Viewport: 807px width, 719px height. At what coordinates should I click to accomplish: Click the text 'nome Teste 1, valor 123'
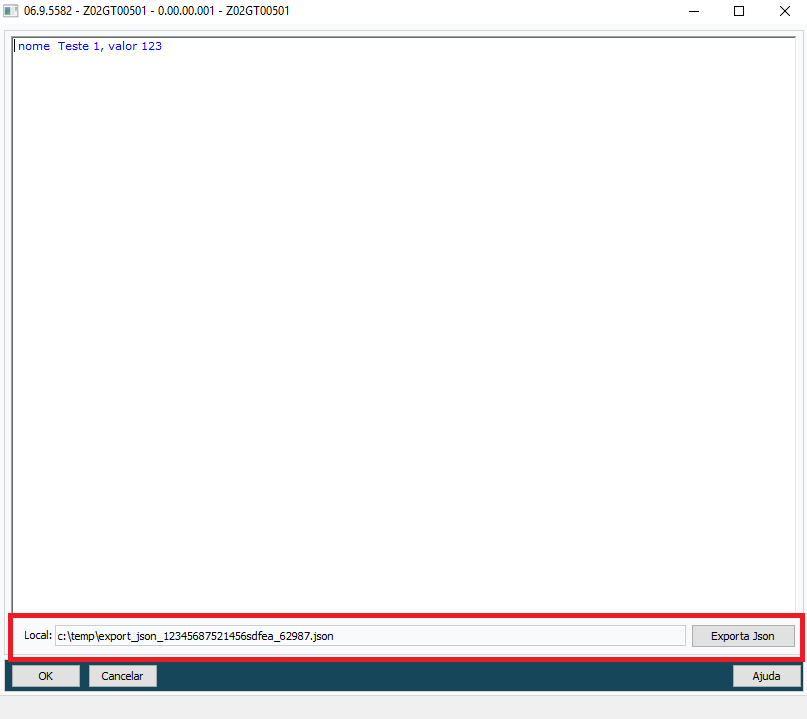pyautogui.click(x=90, y=46)
